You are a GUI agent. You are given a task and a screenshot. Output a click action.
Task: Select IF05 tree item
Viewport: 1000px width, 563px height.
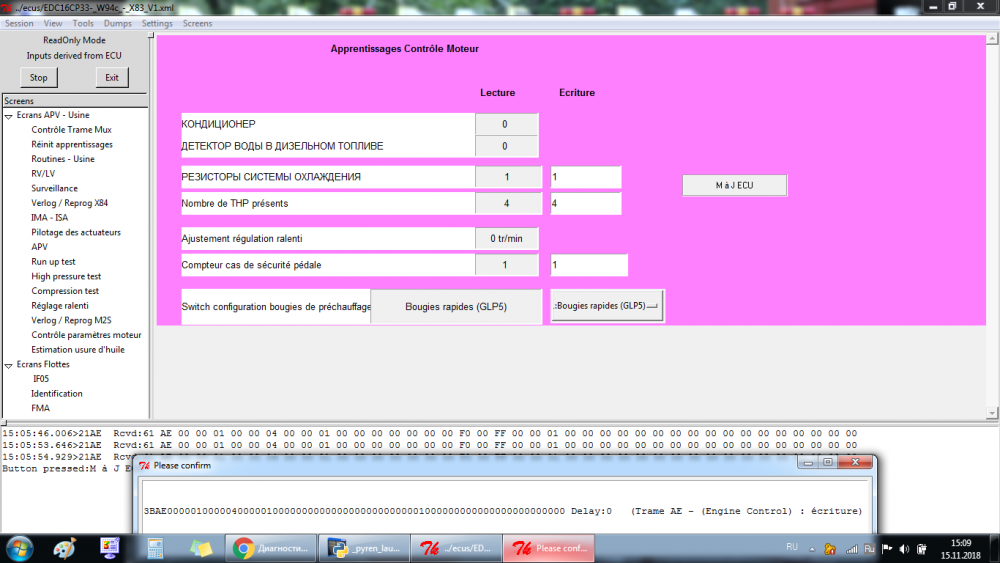click(x=41, y=379)
